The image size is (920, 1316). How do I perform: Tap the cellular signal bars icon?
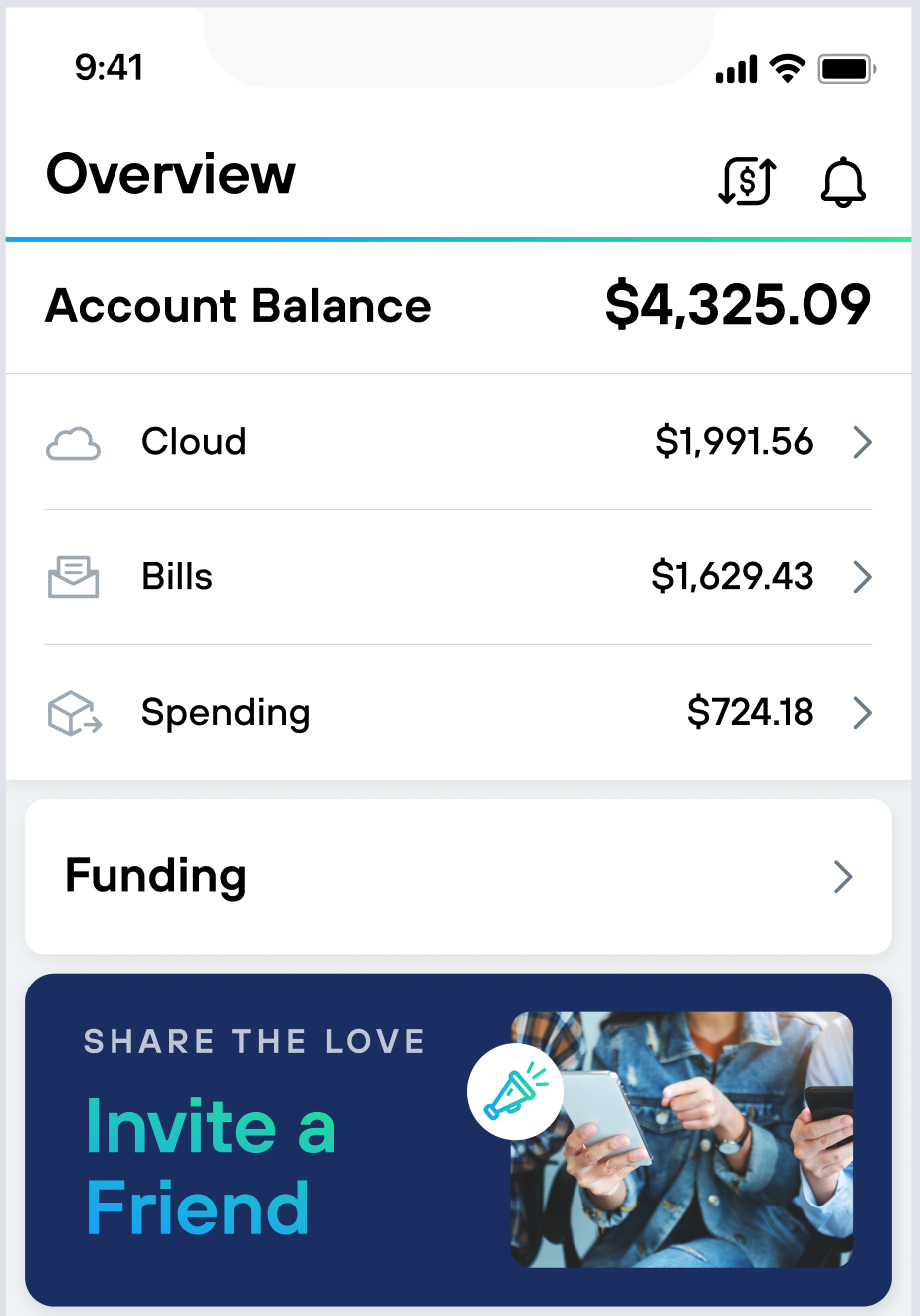(737, 70)
